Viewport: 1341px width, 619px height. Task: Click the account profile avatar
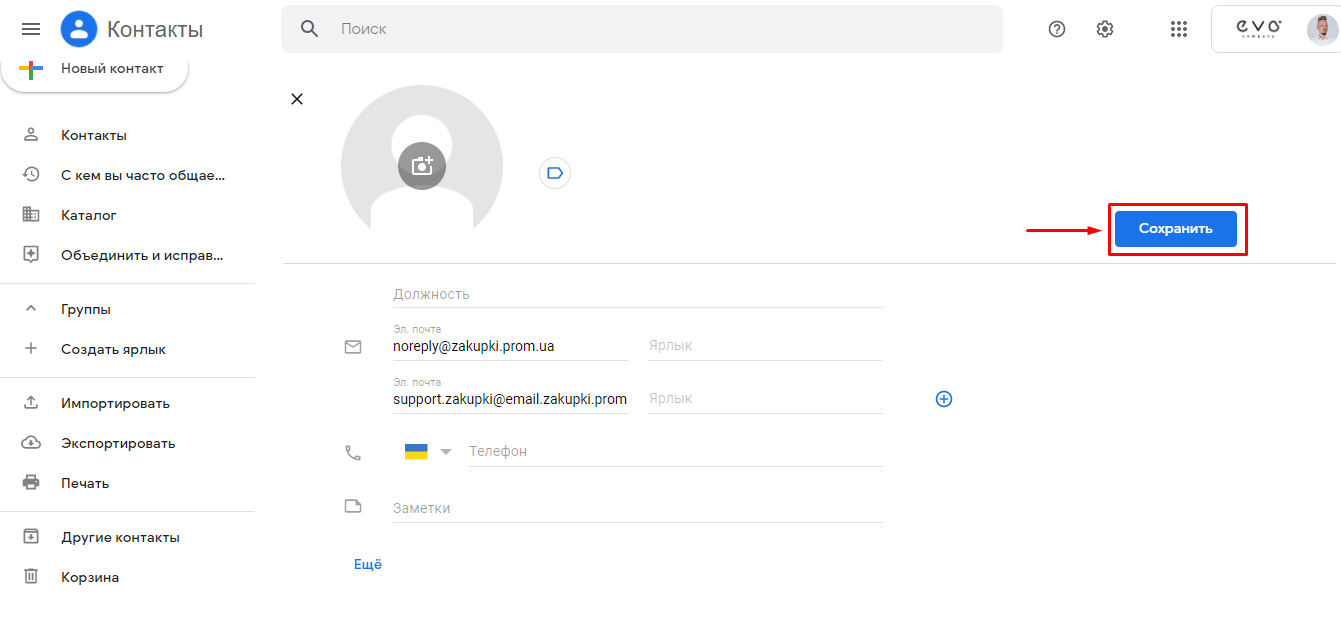(x=1322, y=29)
